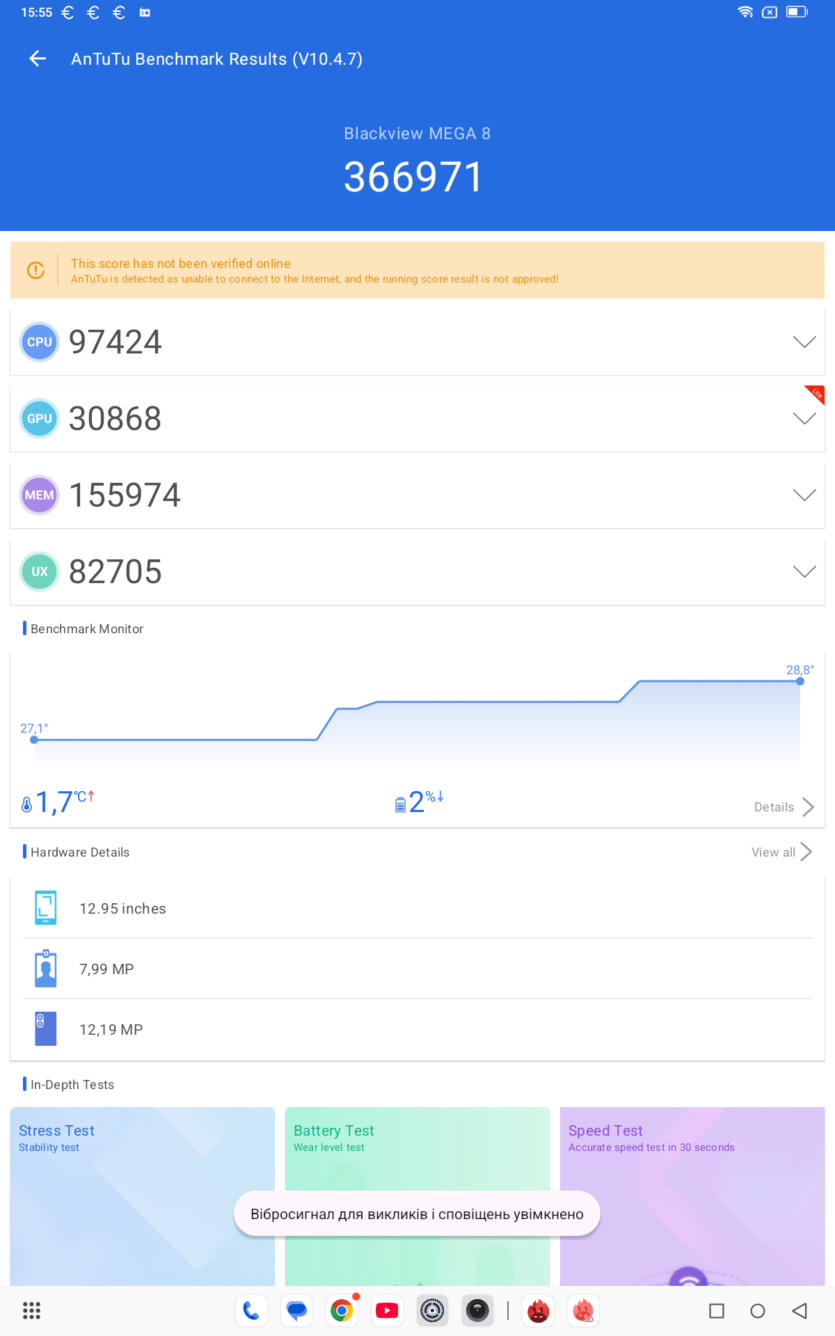Expand the UX score details
Image resolution: width=835 pixels, height=1336 pixels.
pos(804,572)
